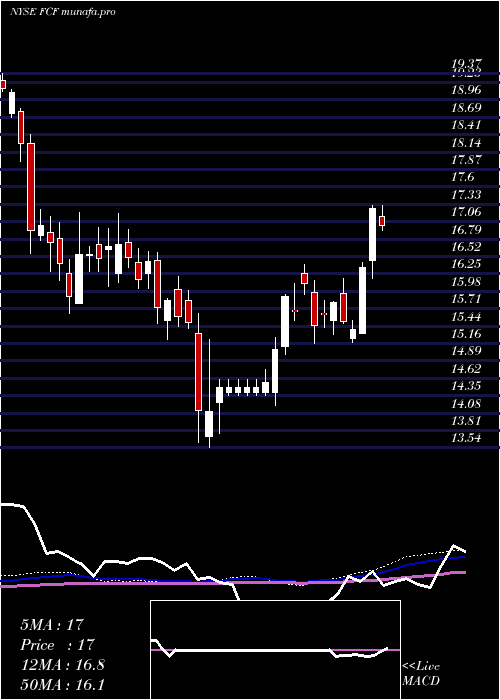Click the 15.16 price value
The image size is (500, 700).
click(x=467, y=334)
